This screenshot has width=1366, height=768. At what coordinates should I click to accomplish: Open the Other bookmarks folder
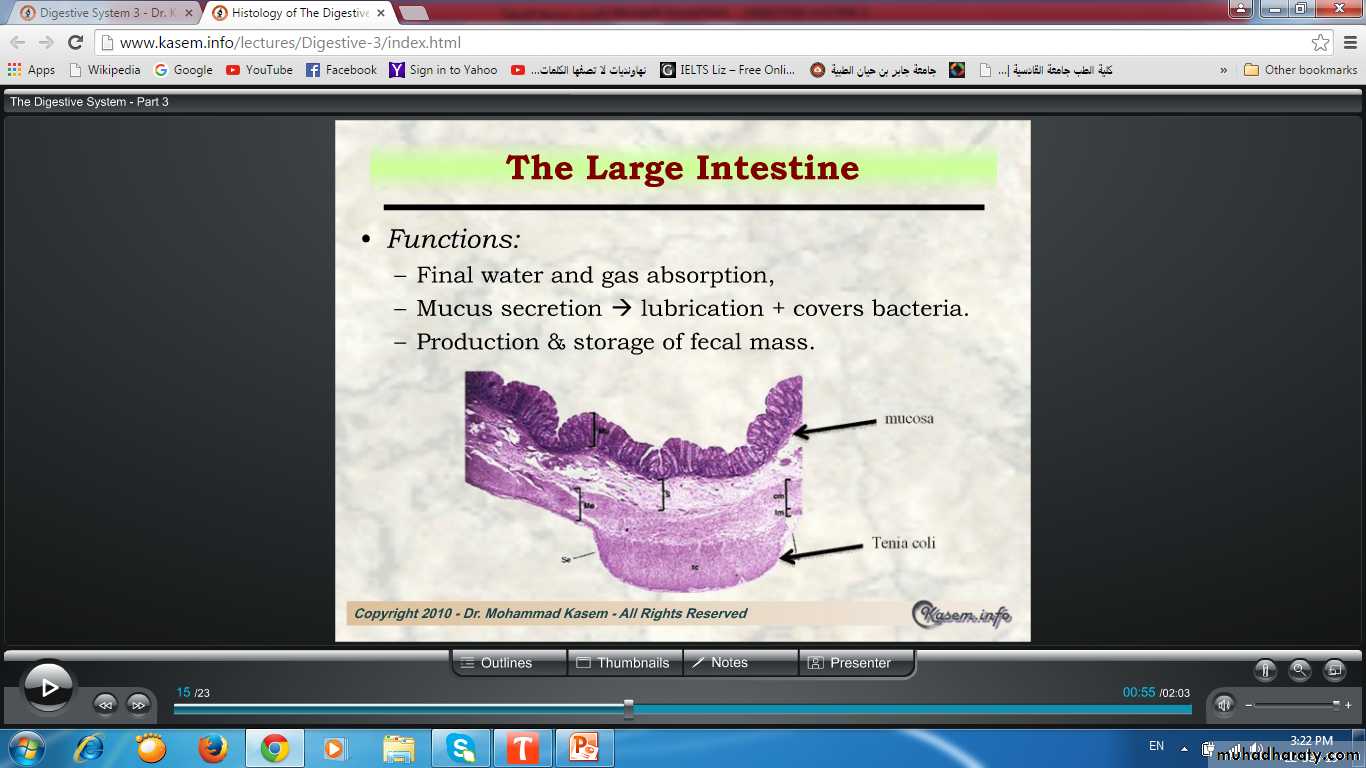click(1300, 70)
